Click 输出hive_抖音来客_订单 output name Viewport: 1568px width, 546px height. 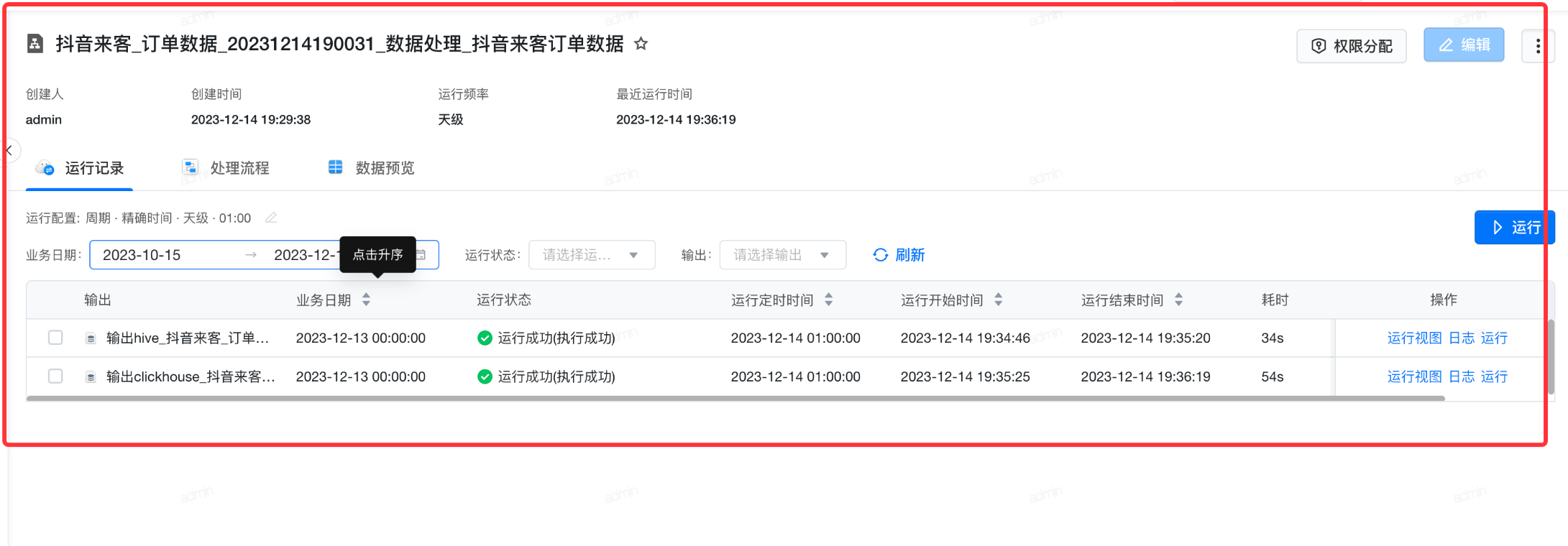click(188, 338)
